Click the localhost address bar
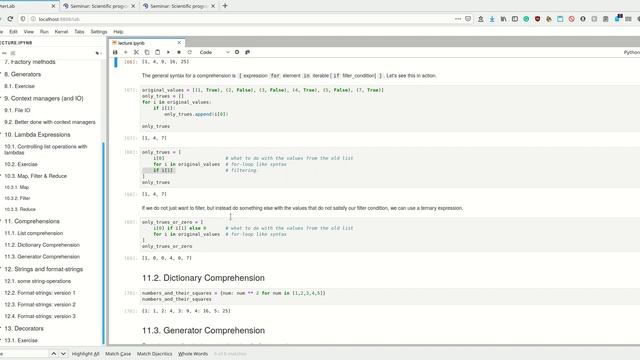 pos(245,19)
